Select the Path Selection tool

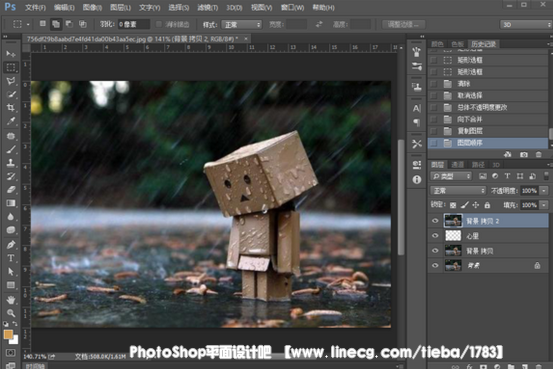click(11, 271)
